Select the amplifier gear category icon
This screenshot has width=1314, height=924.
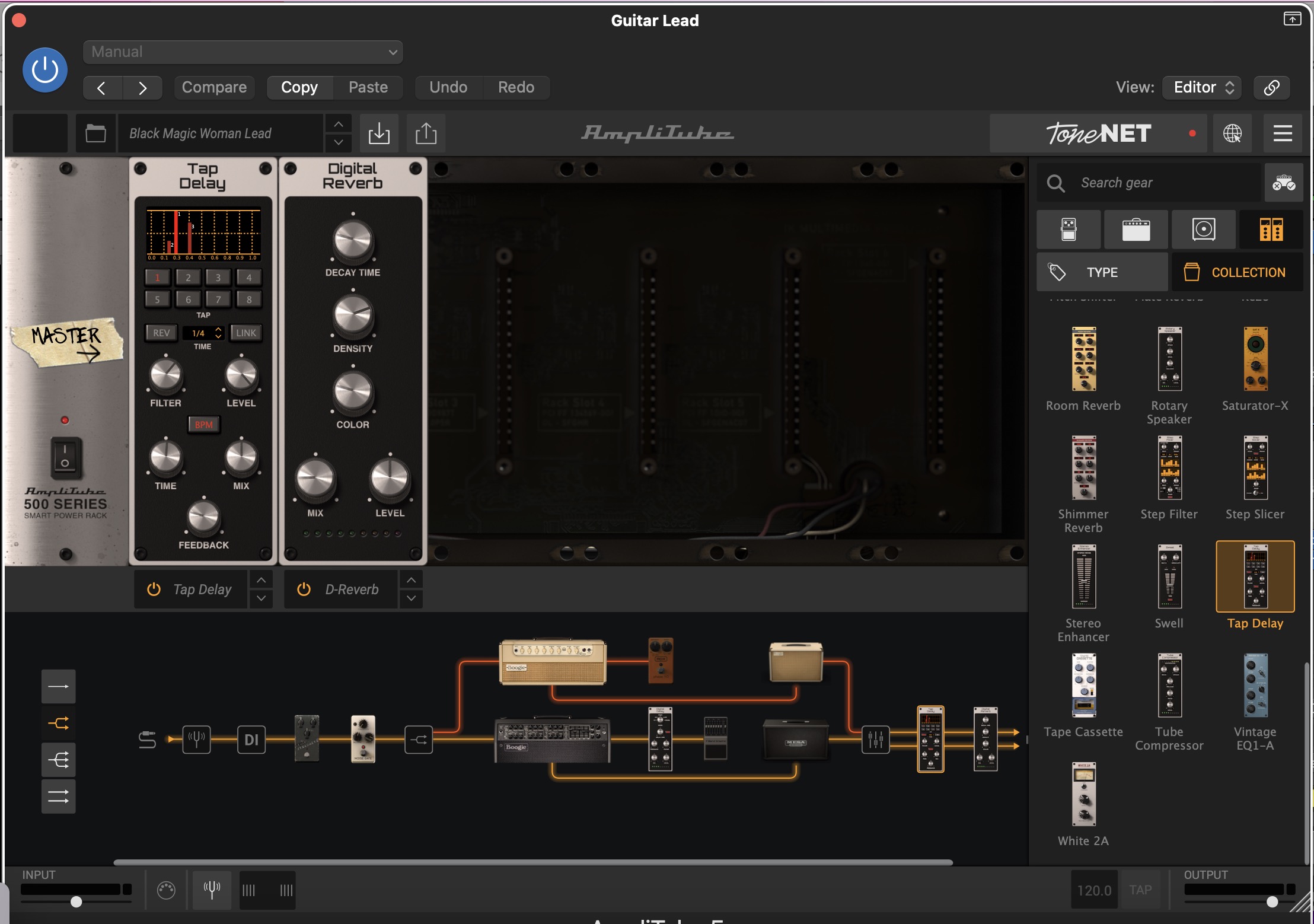pos(1136,230)
